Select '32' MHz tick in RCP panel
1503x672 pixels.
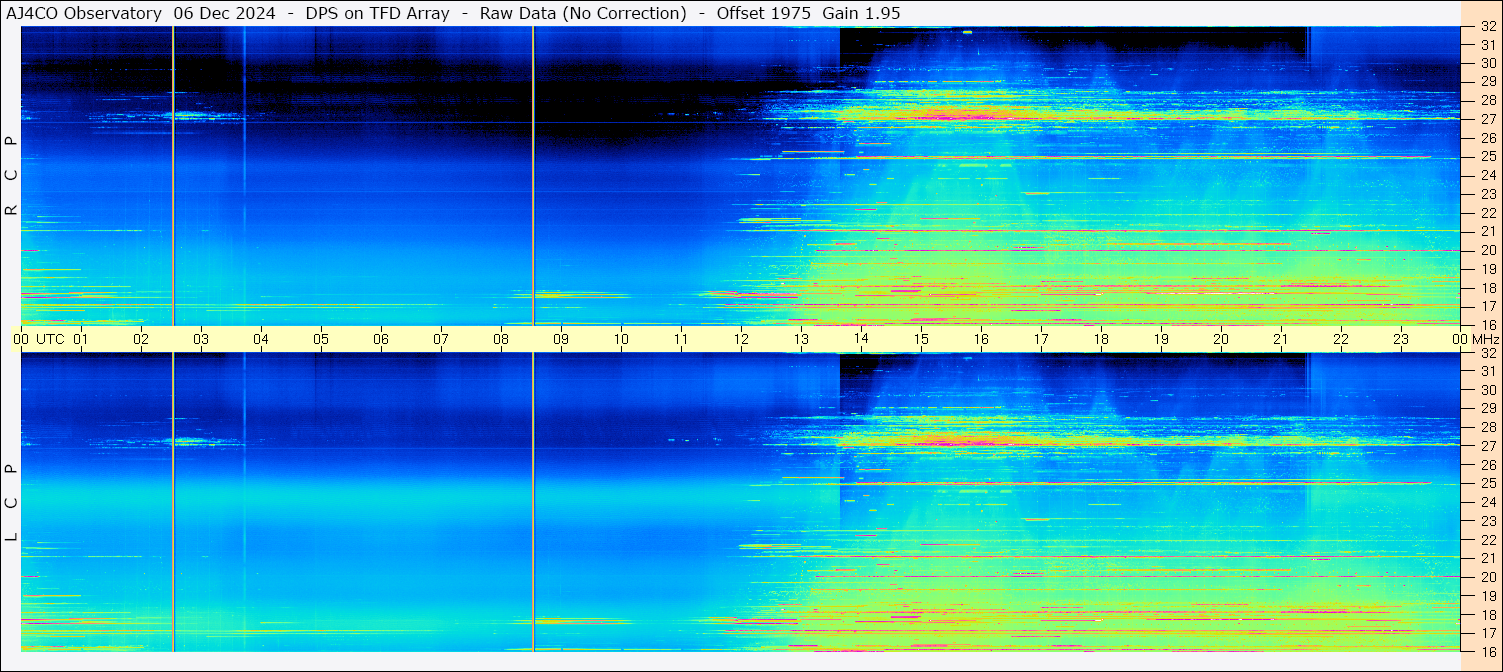point(1487,26)
